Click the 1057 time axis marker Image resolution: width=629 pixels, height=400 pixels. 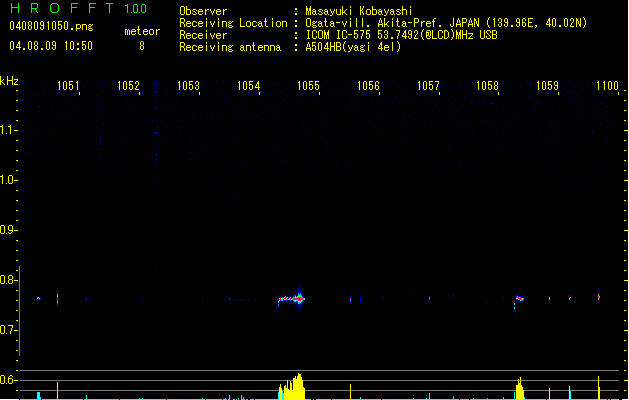[428, 86]
